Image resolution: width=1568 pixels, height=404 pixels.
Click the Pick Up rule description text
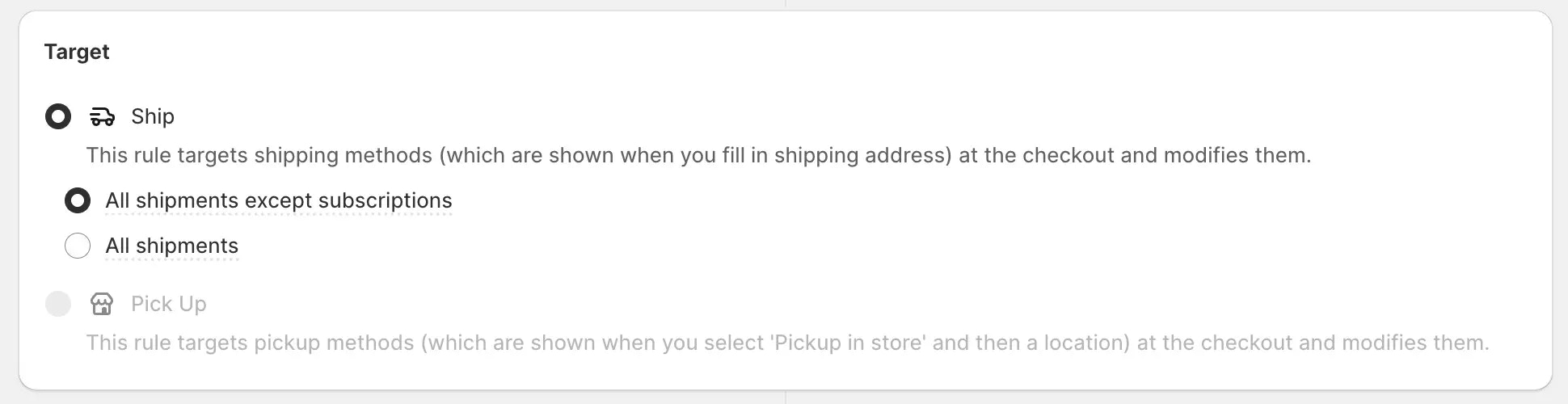[x=787, y=343]
